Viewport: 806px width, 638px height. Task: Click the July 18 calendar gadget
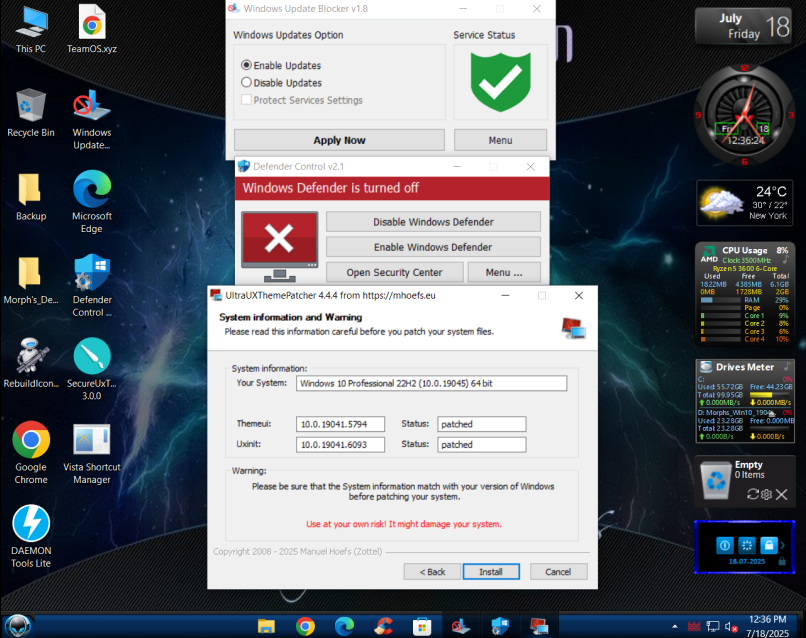click(x=743, y=26)
